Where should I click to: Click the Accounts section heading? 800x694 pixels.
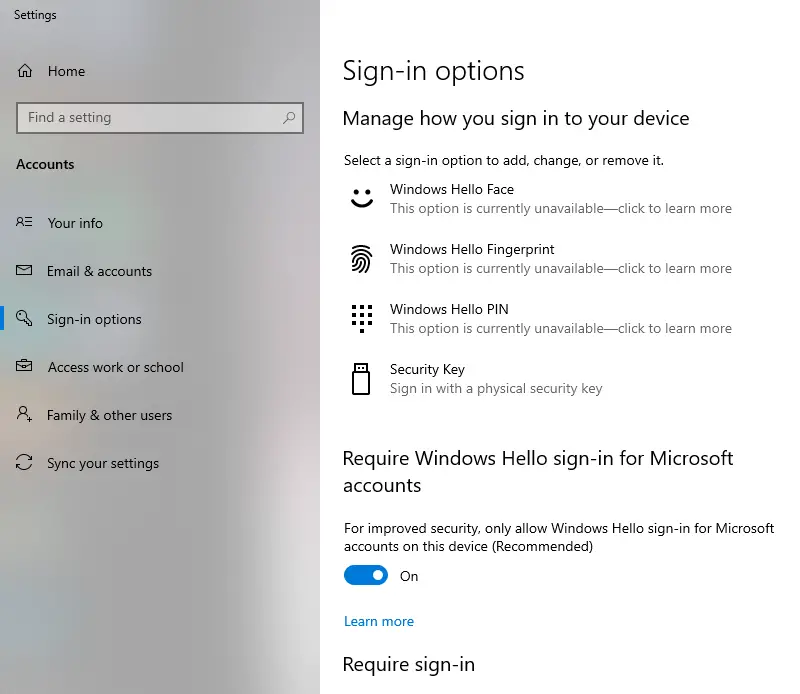[x=45, y=164]
